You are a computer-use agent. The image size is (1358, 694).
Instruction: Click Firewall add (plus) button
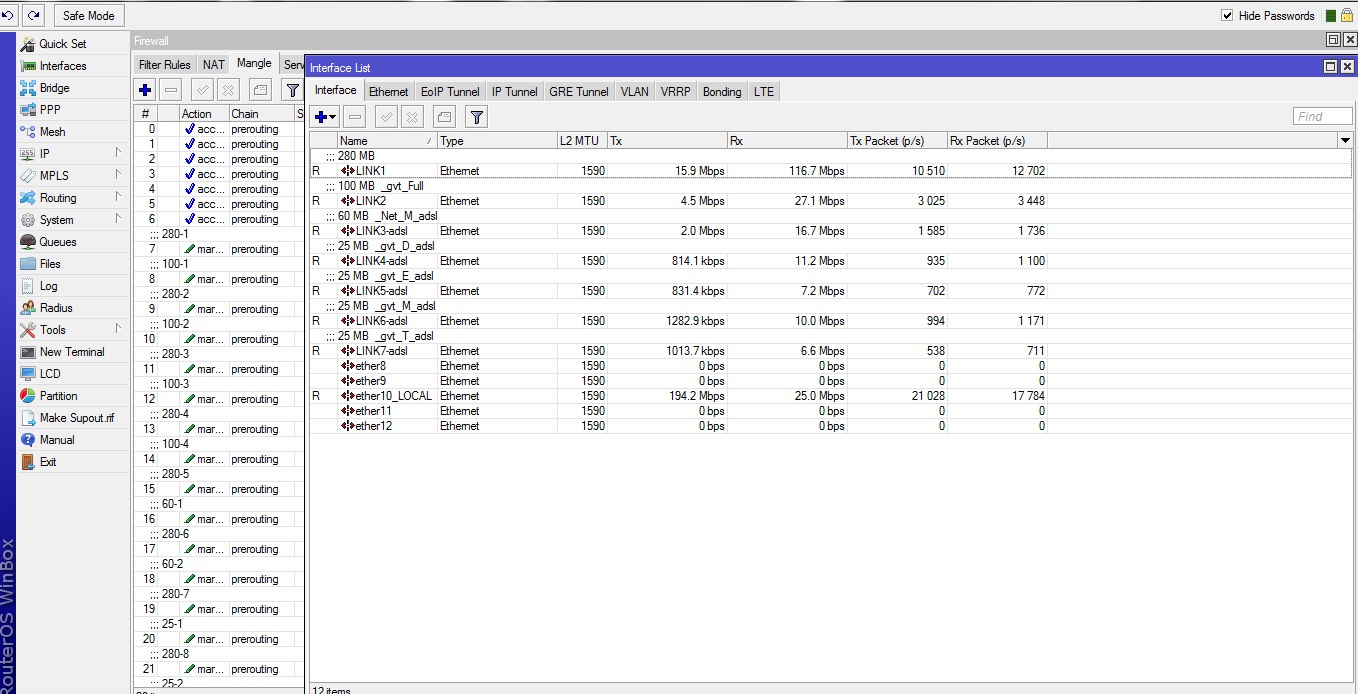pos(145,90)
